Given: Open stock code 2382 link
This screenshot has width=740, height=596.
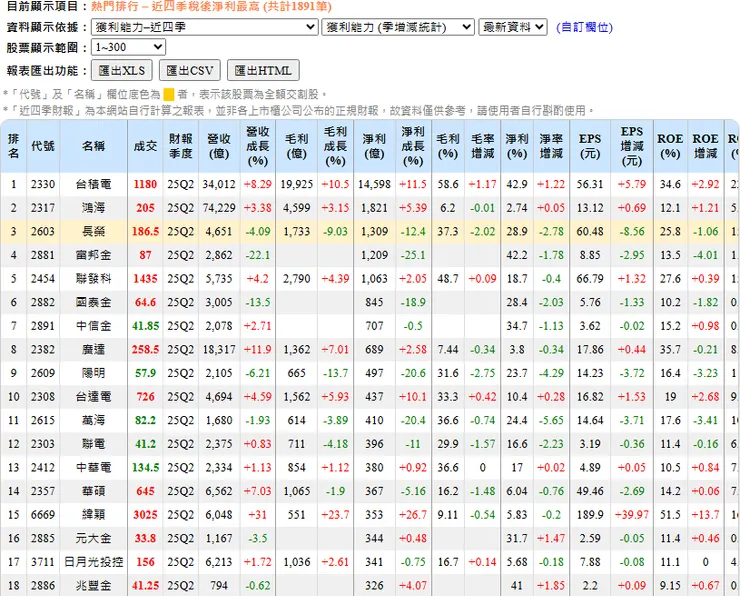Looking at the screenshot, I should [x=43, y=349].
